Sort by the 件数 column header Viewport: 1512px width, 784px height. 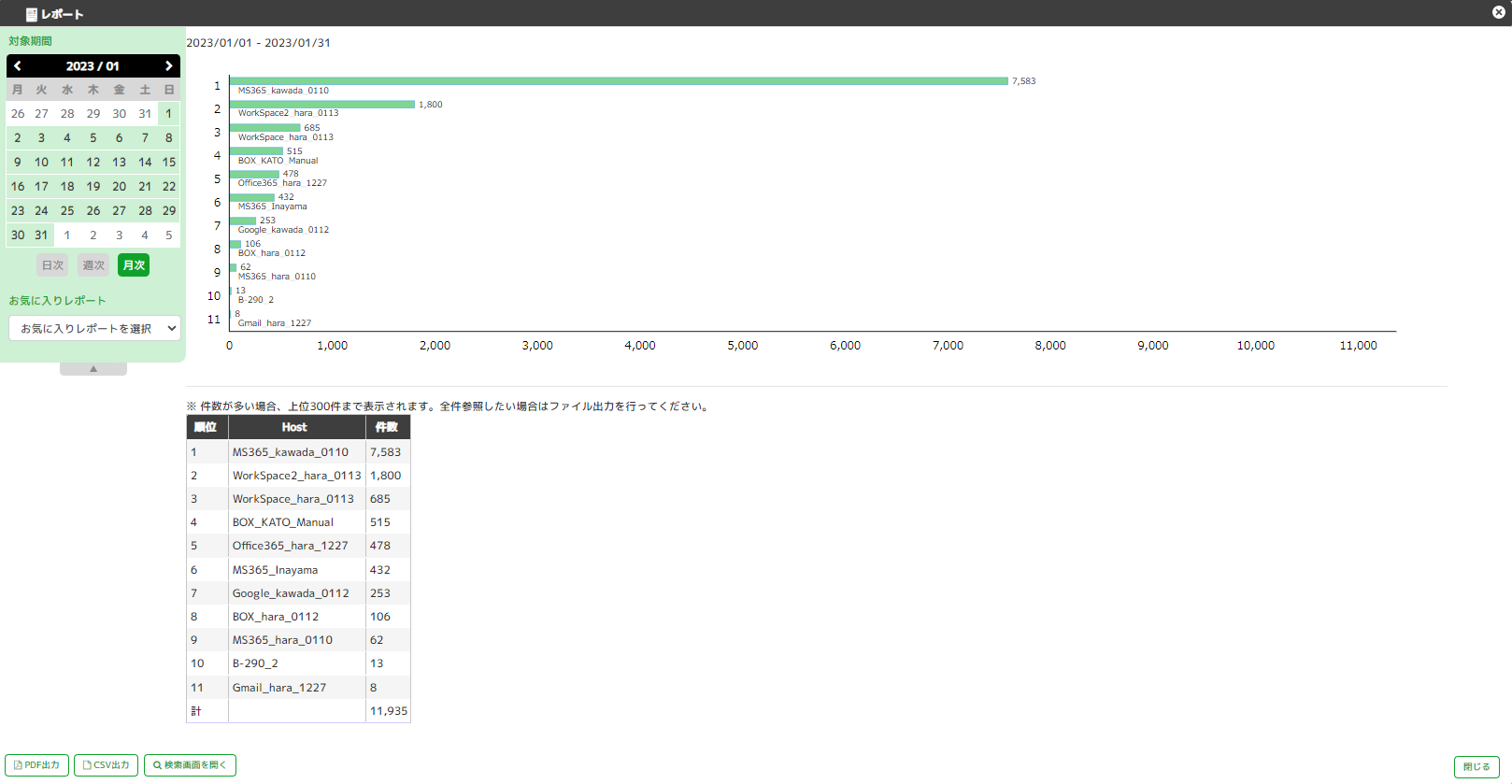click(x=388, y=427)
